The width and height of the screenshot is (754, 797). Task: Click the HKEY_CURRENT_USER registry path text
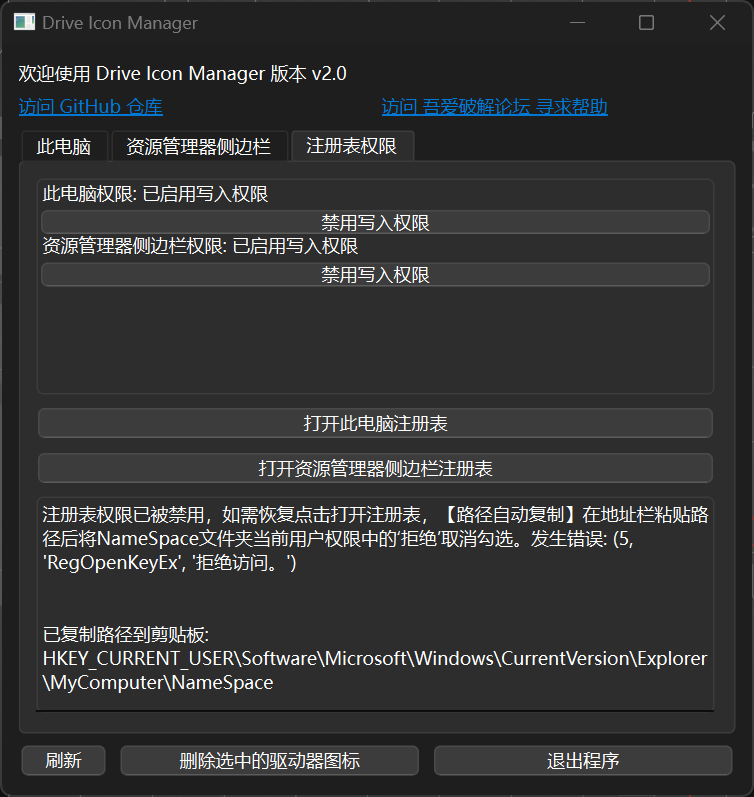(375, 670)
